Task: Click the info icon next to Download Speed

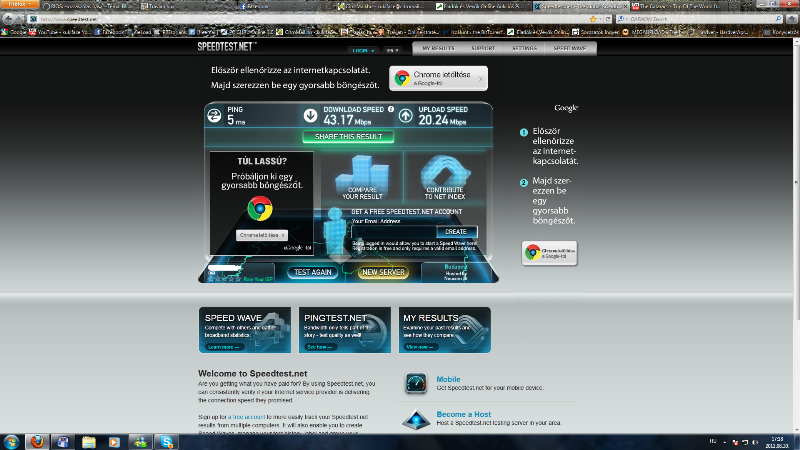Action: pos(391,109)
